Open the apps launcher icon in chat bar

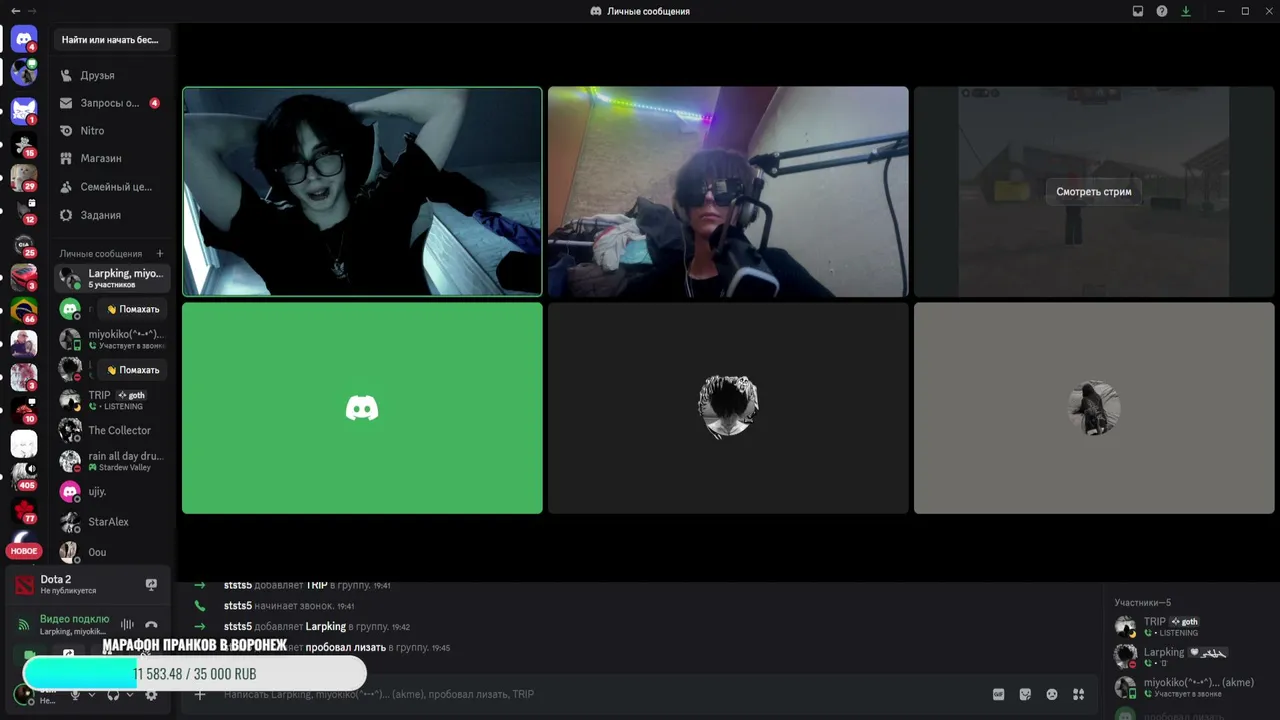click(x=1079, y=694)
